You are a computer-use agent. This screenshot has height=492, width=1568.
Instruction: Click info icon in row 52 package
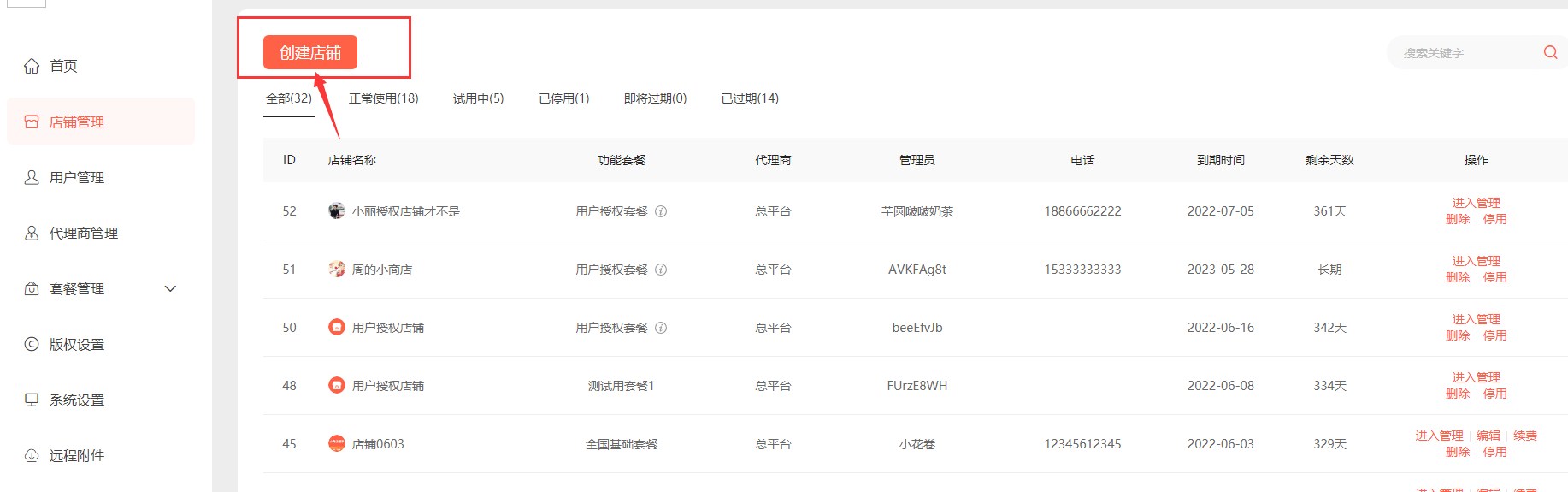pos(661,211)
